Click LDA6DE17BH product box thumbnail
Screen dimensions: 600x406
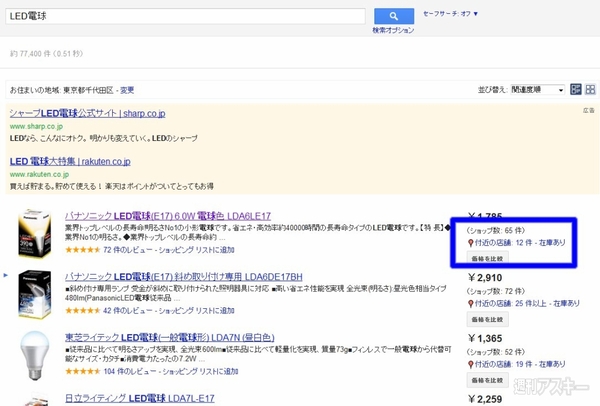point(34,294)
